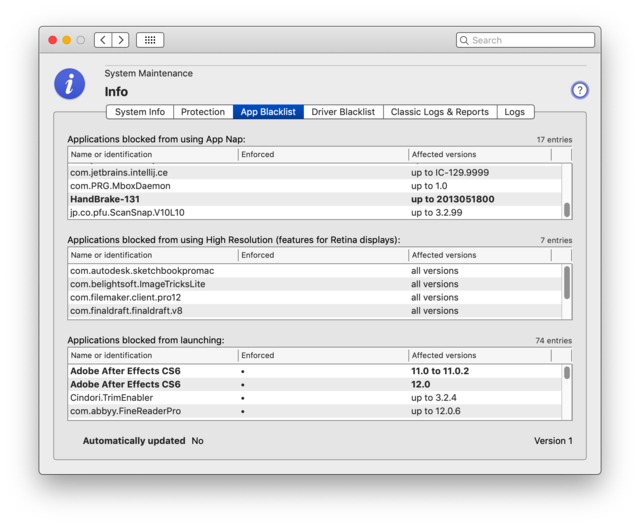The width and height of the screenshot is (640, 526).
Task: Select the com.autodesk.sketchbookpromac row
Action: point(315,271)
